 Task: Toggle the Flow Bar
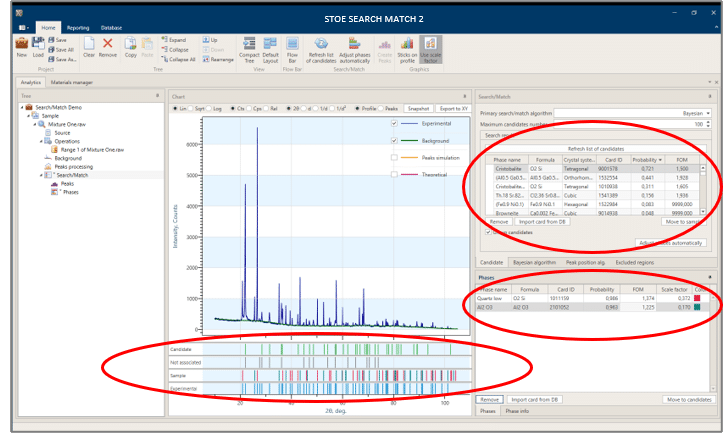[292, 50]
